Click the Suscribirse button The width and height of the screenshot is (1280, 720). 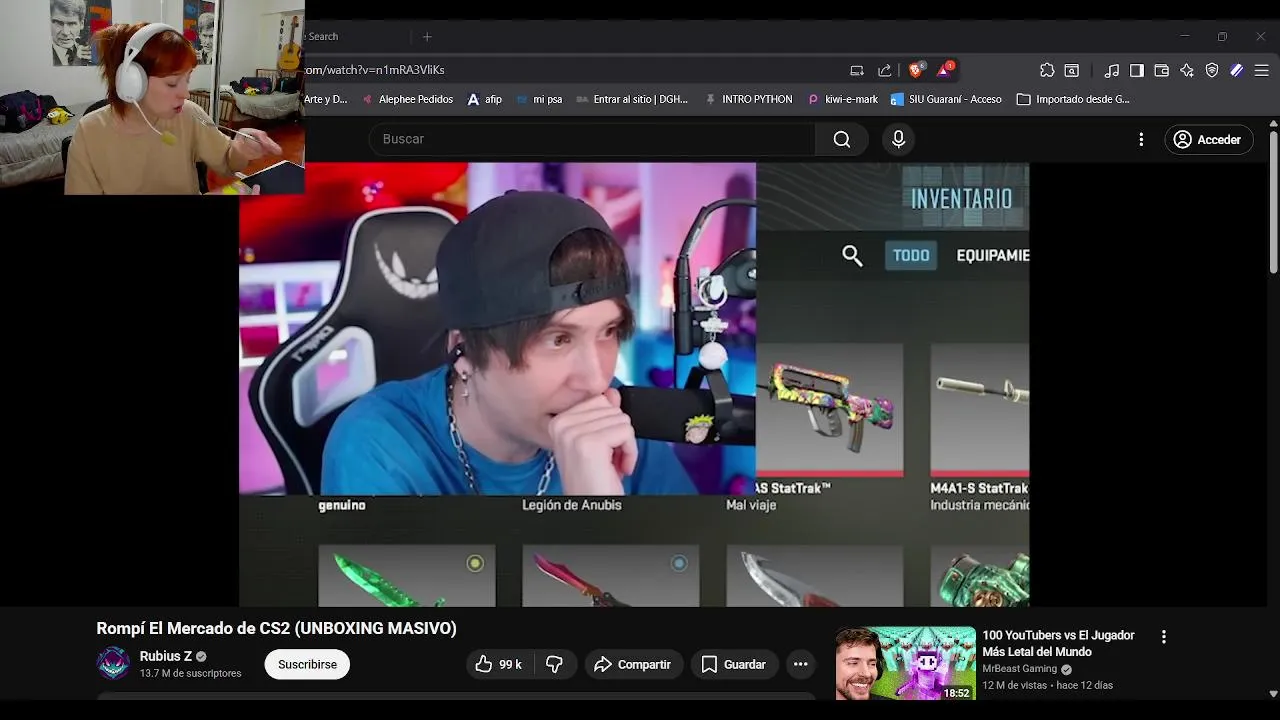click(307, 664)
